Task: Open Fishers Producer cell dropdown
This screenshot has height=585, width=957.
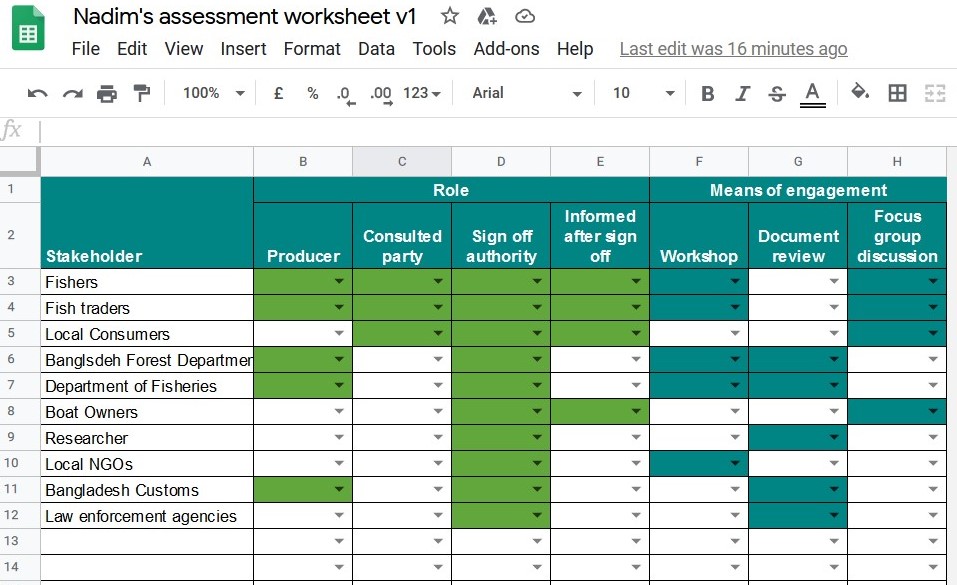Action: click(339, 282)
